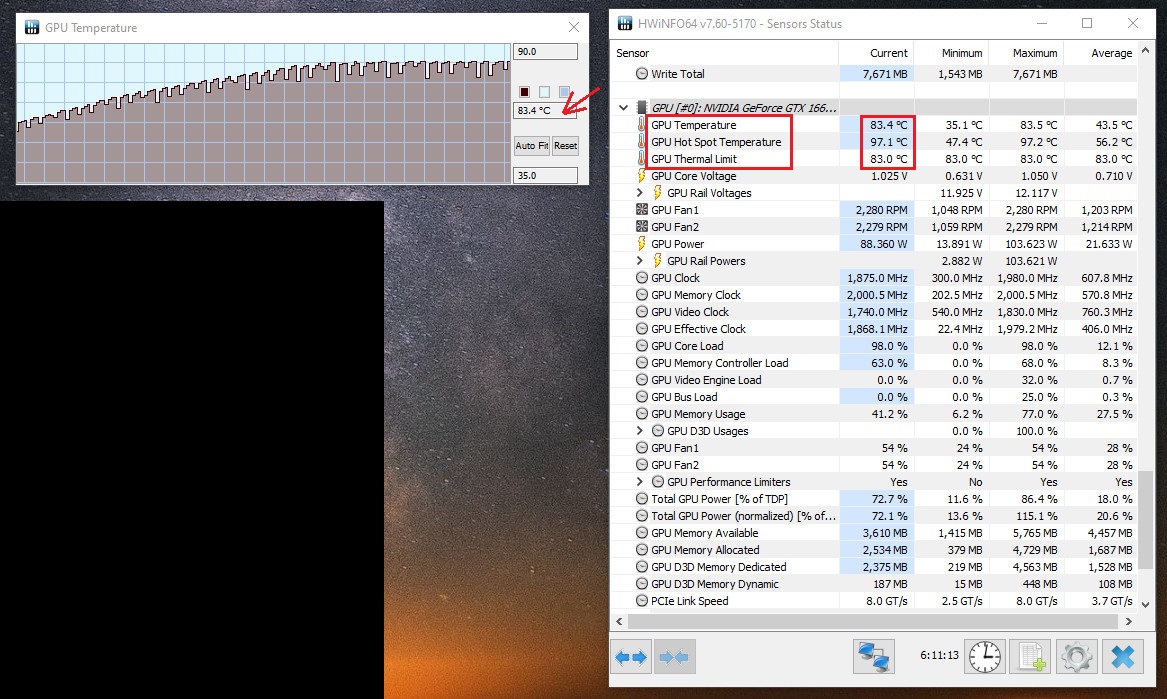Close the GPU Temperature graph window
1167x699 pixels.
(573, 28)
